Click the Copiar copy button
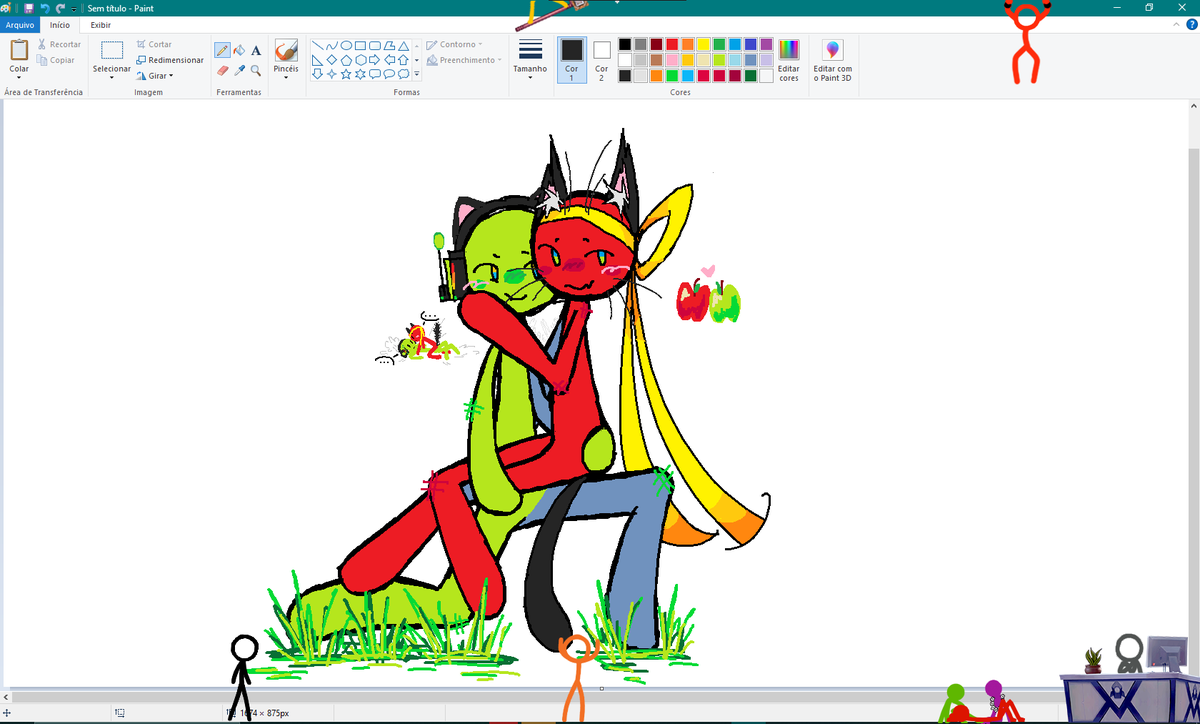 tap(56, 60)
